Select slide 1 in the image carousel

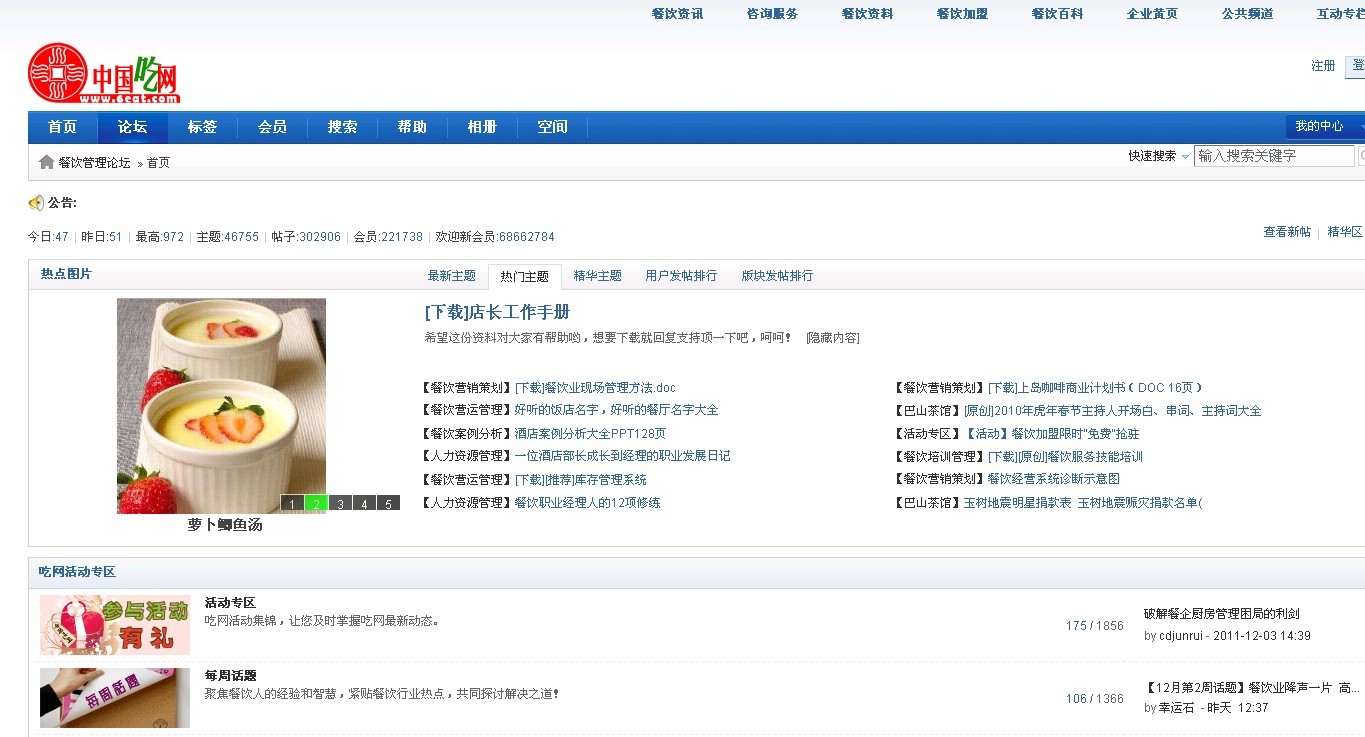tap(292, 503)
